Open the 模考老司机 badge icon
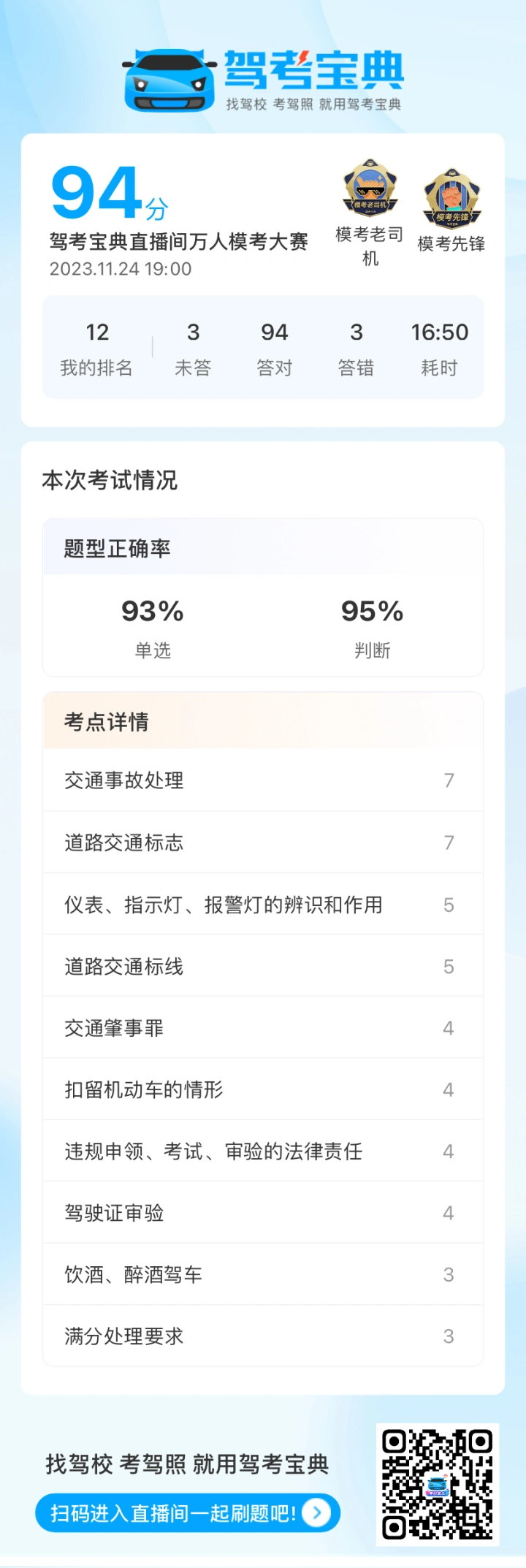 pyautogui.click(x=370, y=189)
